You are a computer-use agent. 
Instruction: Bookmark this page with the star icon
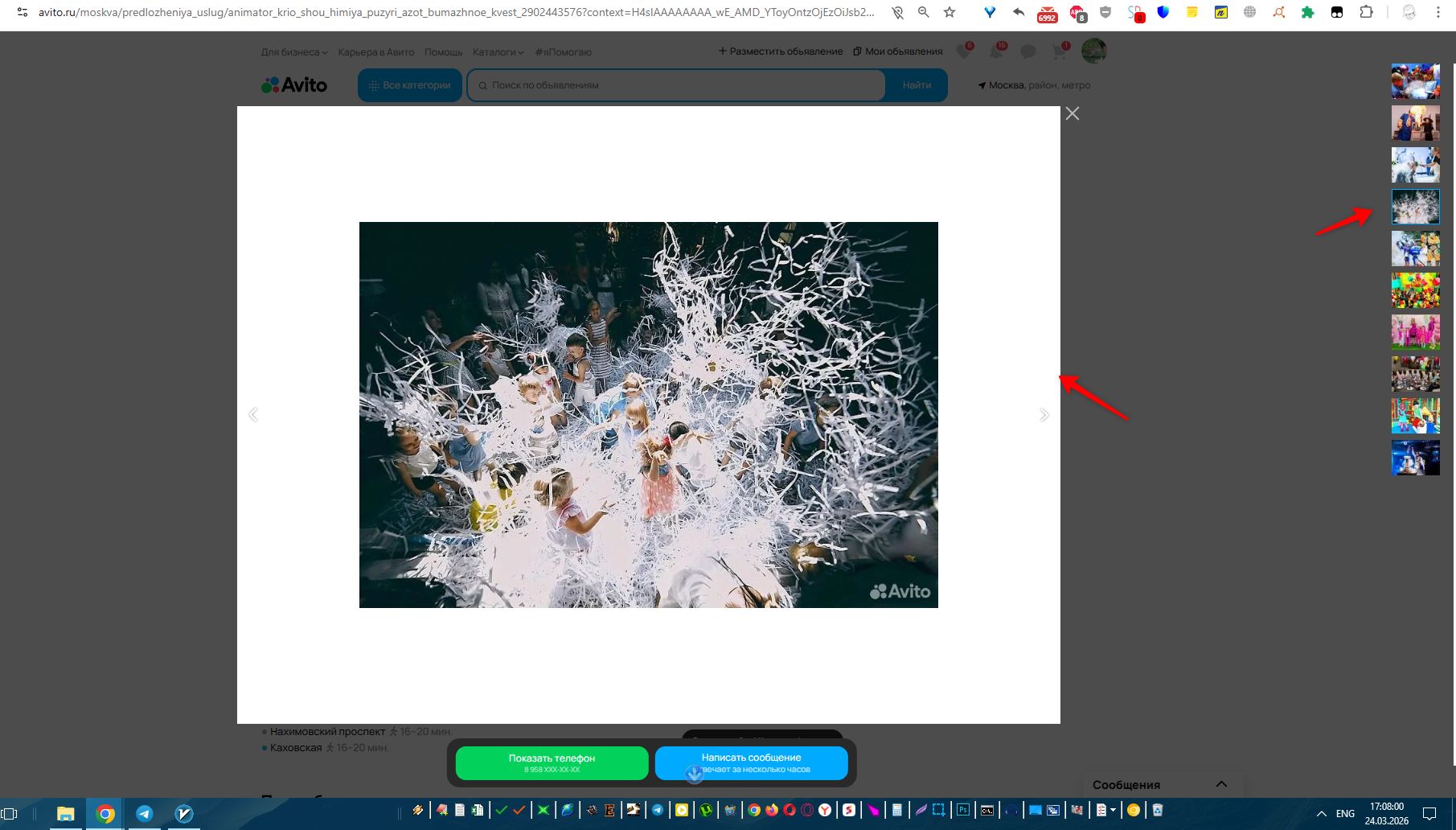coord(949,12)
